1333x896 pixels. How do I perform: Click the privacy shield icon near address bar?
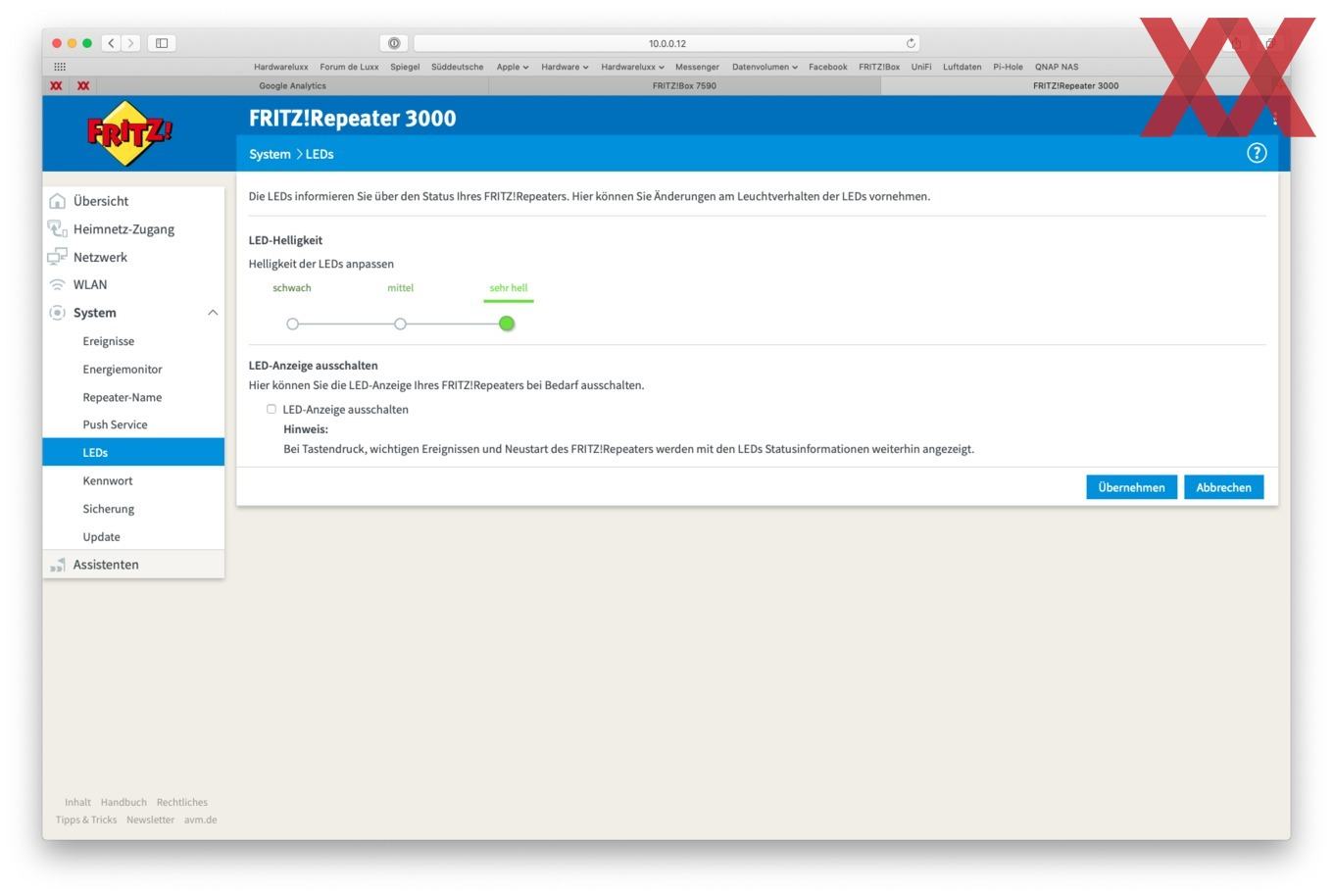tap(394, 43)
